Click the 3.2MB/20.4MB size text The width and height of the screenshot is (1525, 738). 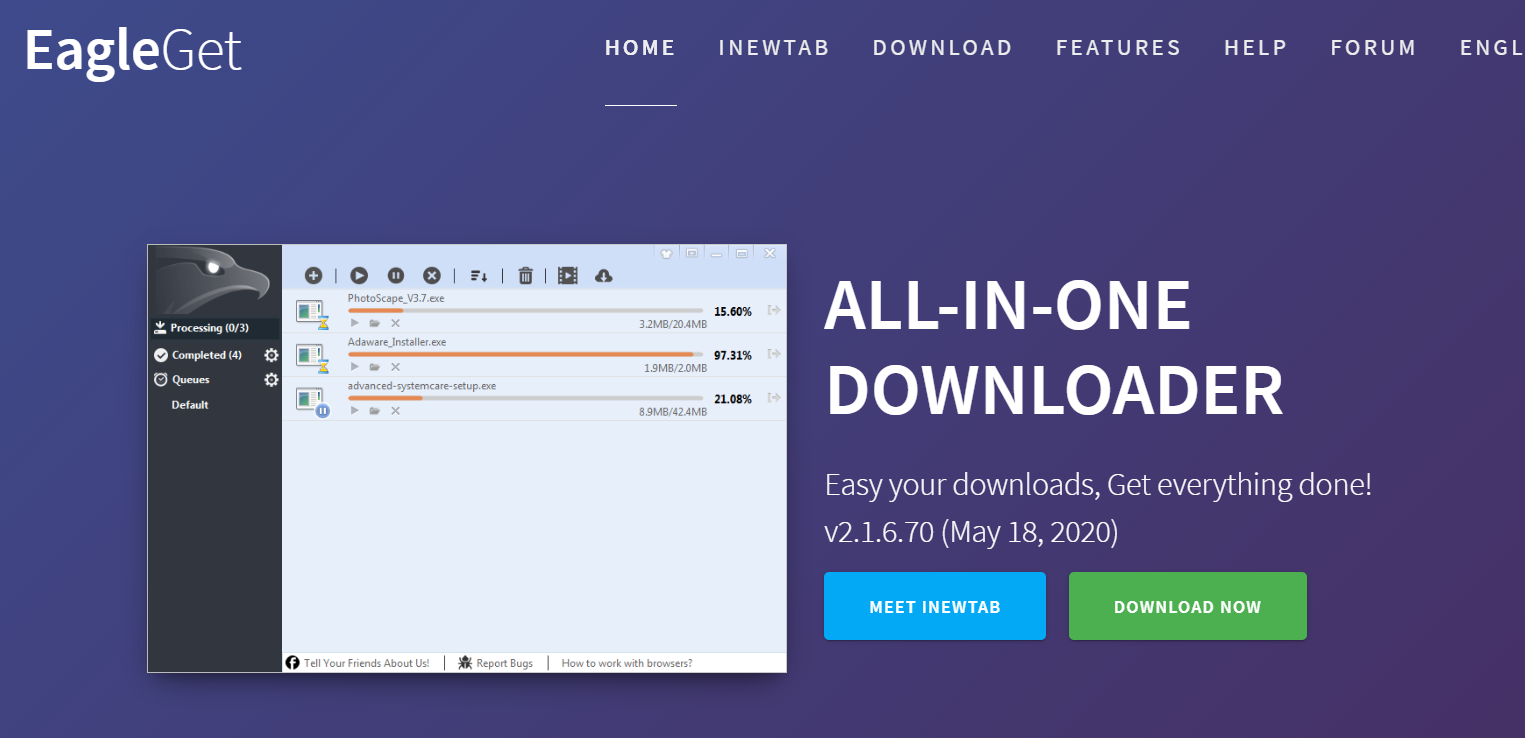[673, 324]
